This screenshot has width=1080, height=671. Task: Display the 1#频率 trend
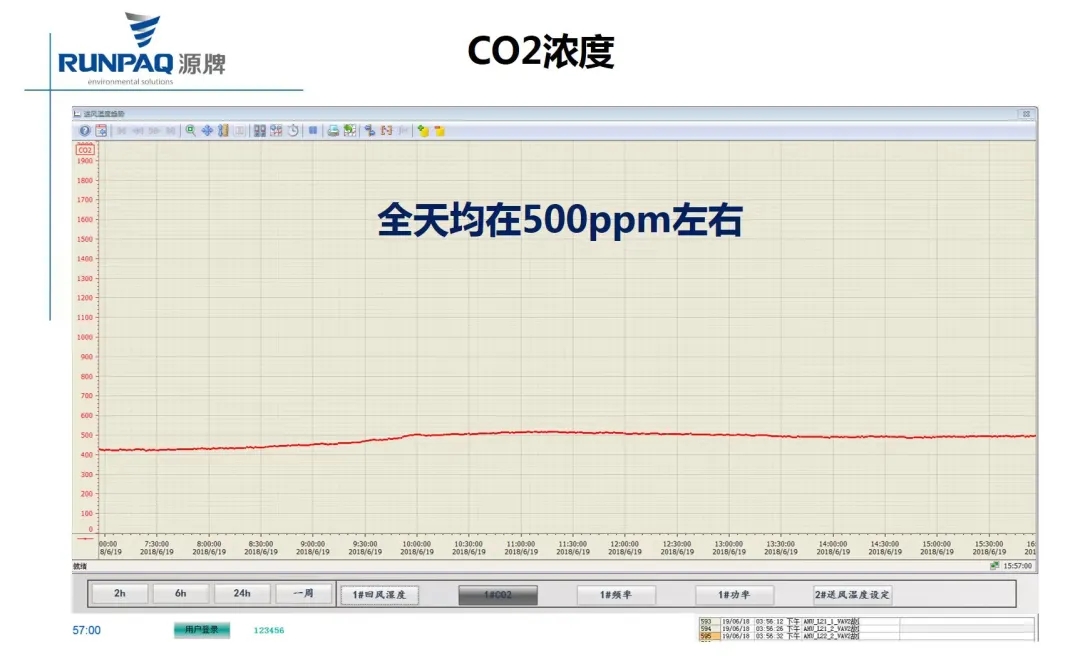(x=616, y=594)
